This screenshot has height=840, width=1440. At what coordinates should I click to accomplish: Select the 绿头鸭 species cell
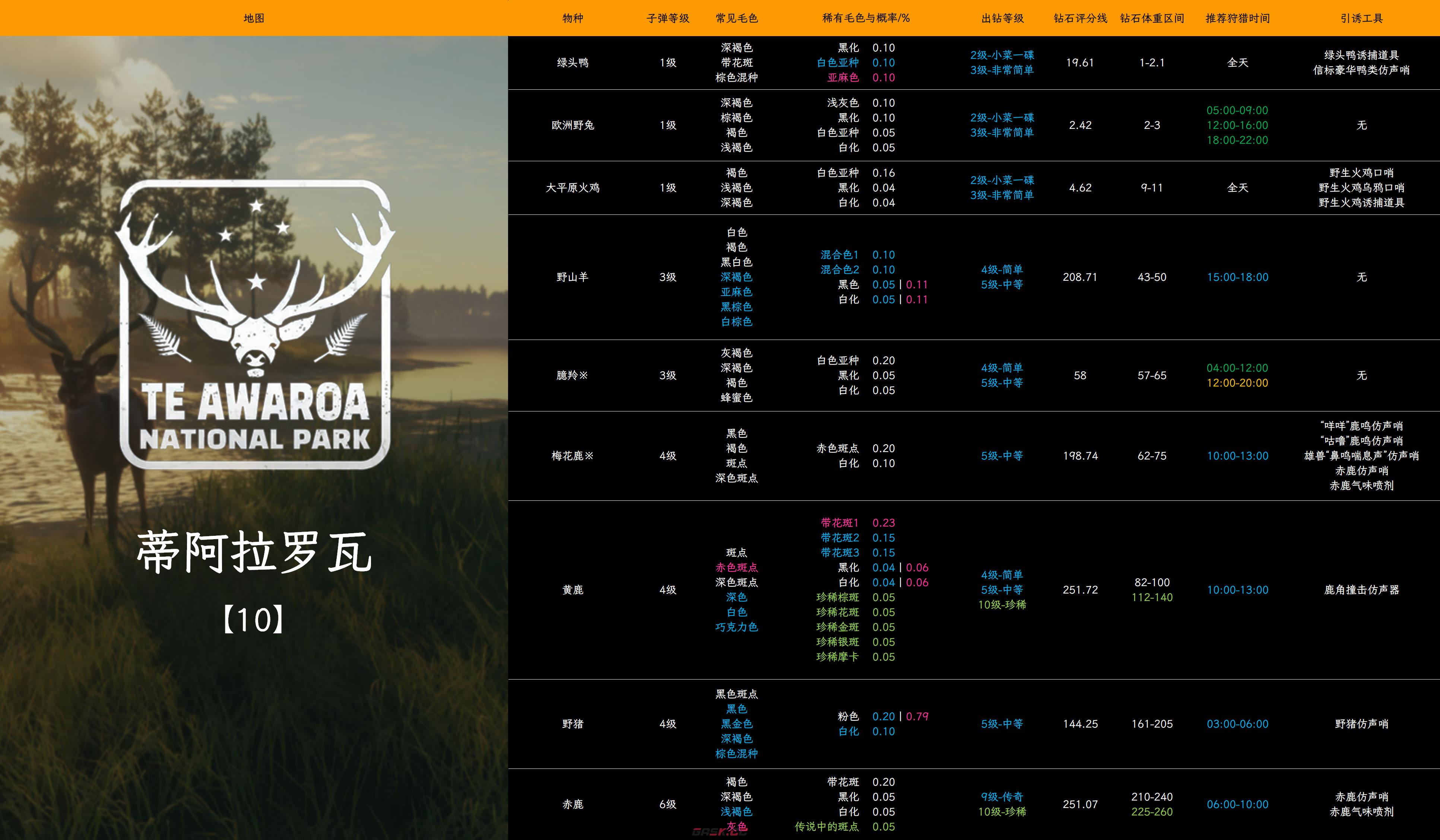572,63
